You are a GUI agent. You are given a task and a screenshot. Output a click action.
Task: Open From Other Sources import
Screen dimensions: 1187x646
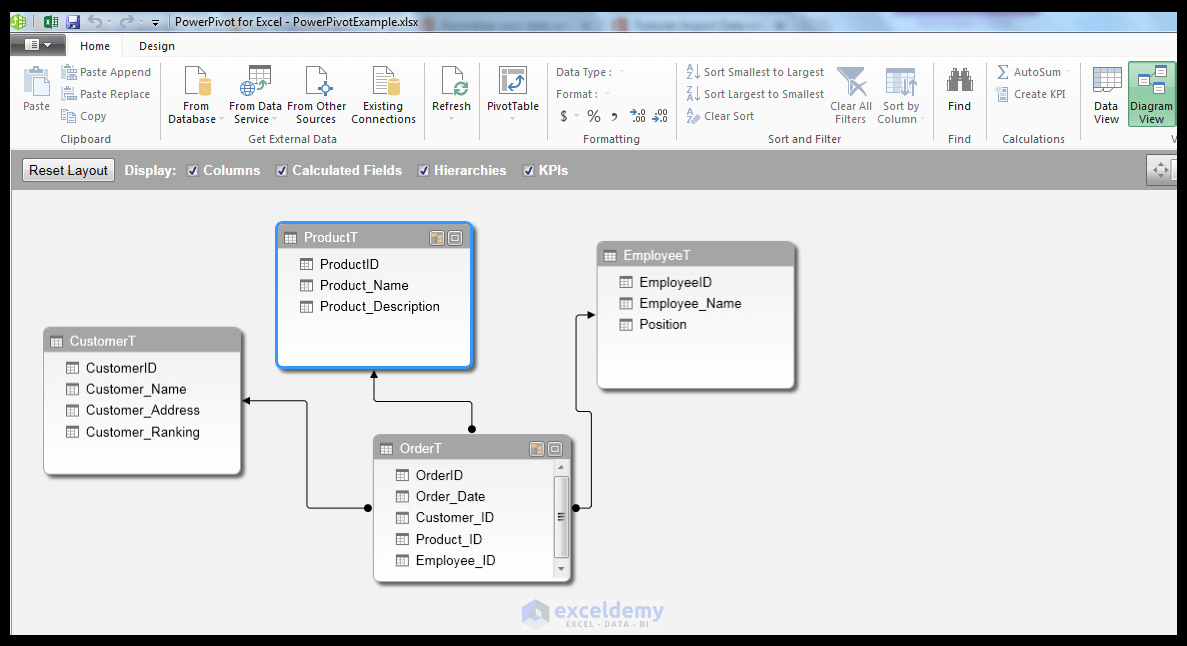click(316, 95)
